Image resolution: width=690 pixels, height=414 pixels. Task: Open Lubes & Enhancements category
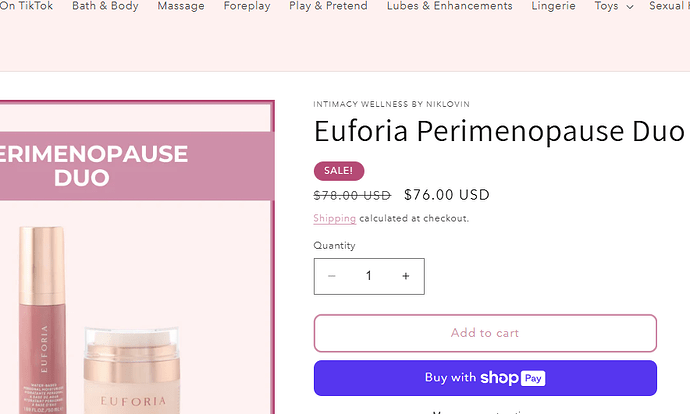[450, 6]
